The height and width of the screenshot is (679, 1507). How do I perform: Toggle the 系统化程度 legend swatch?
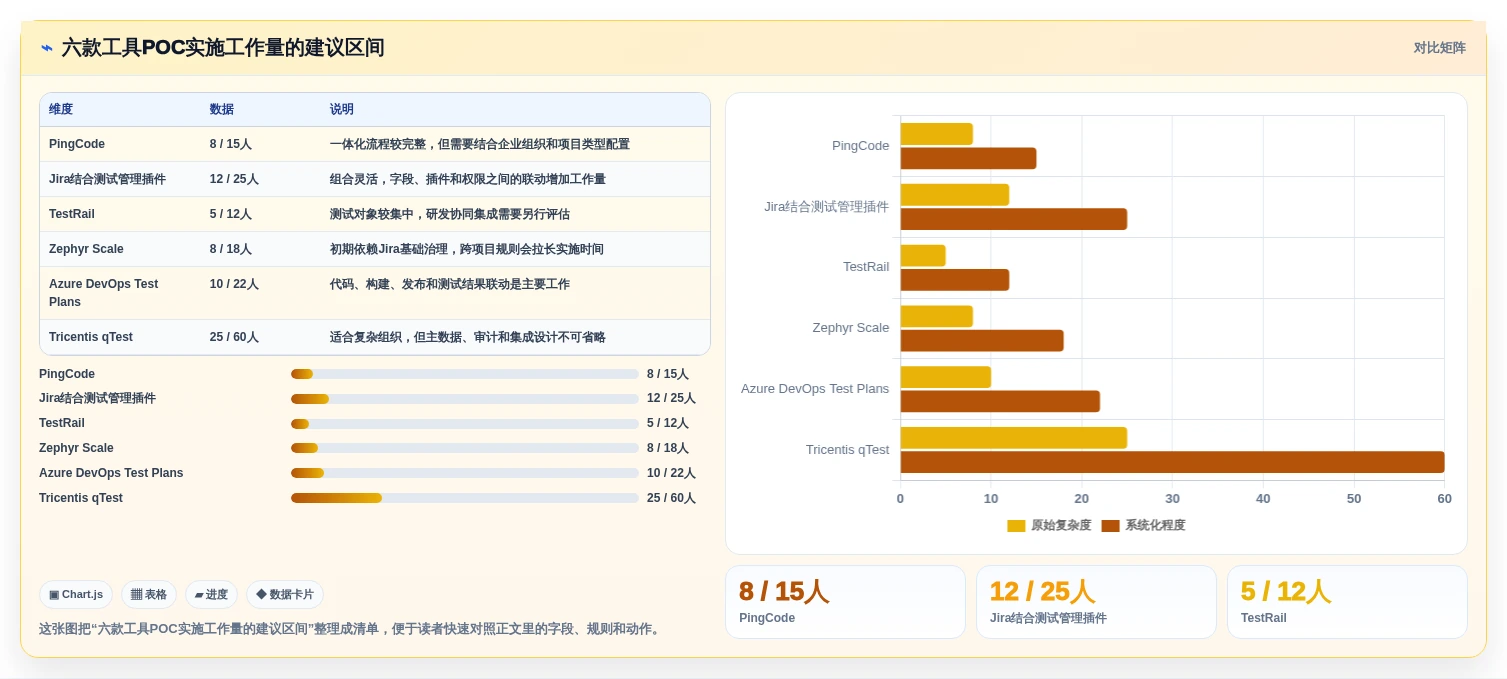(x=1110, y=526)
